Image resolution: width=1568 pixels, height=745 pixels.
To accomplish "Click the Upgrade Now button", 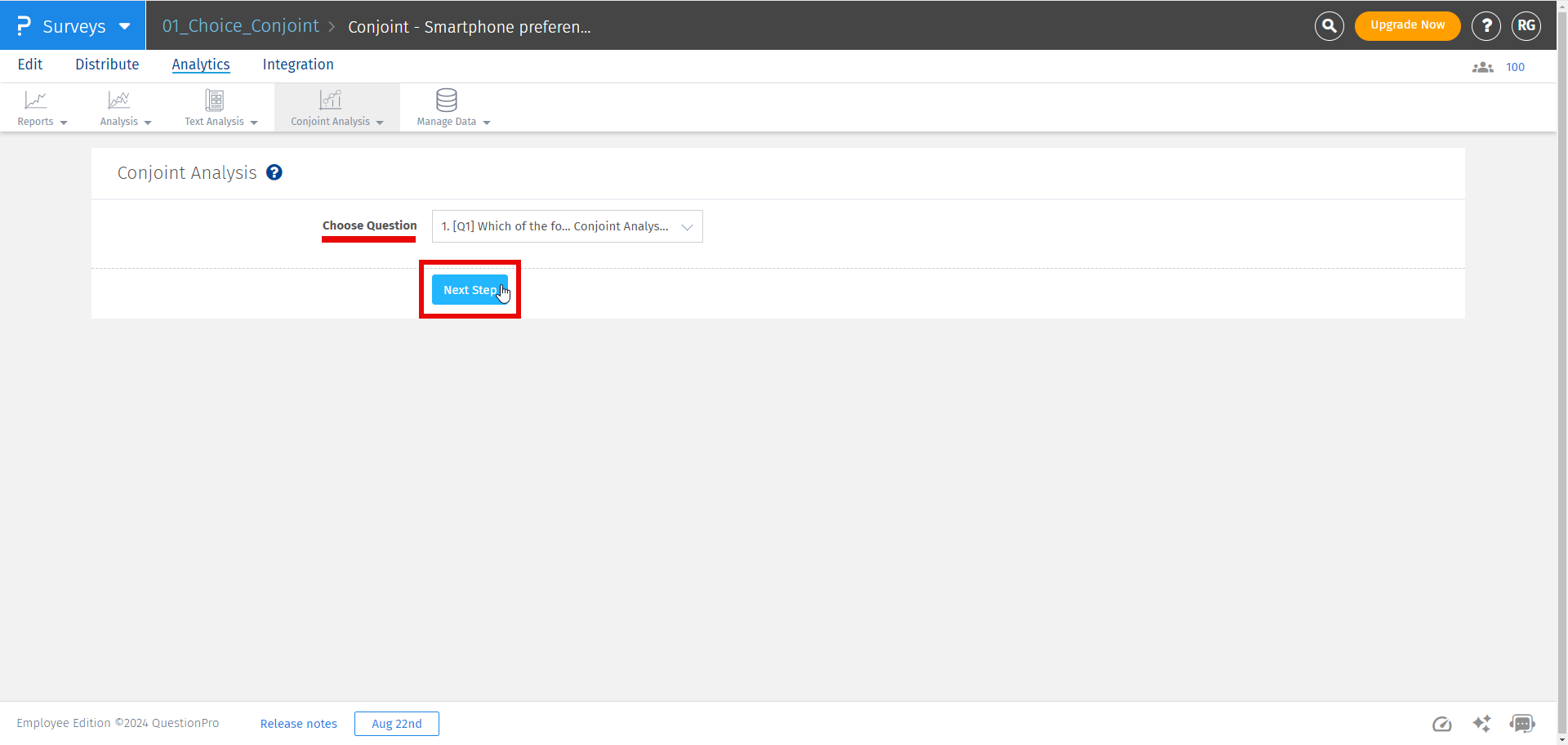I will click(1408, 25).
